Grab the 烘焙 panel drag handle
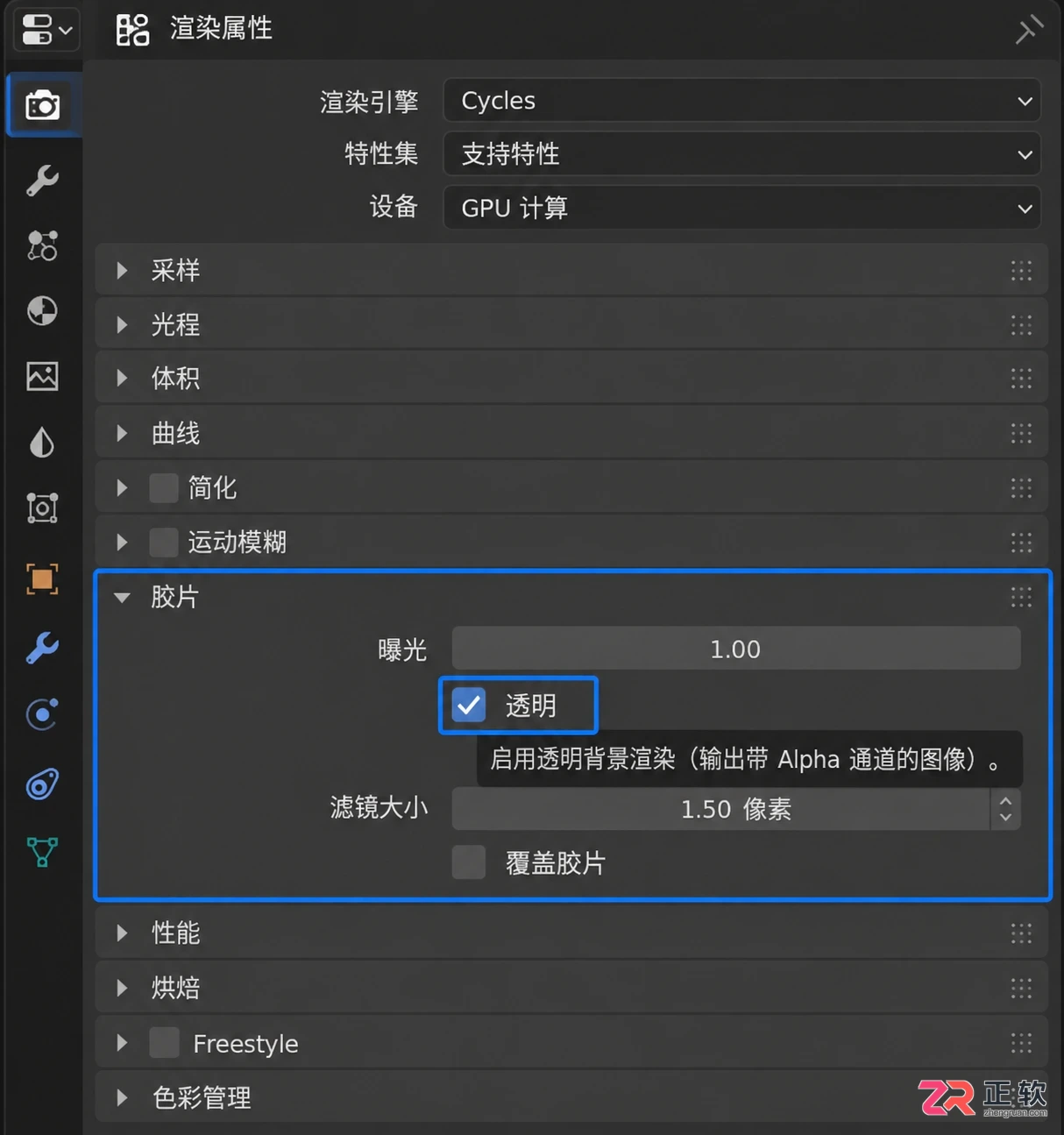Viewport: 1064px width, 1135px height. pos(1021,988)
